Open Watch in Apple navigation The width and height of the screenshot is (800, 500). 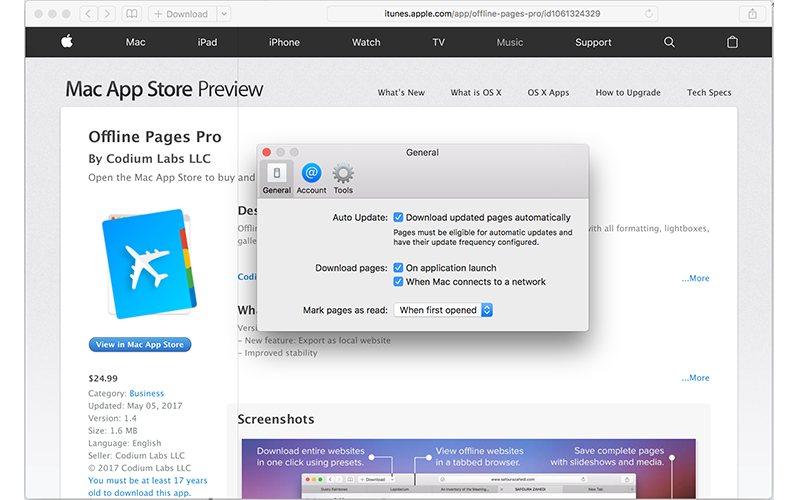(366, 42)
